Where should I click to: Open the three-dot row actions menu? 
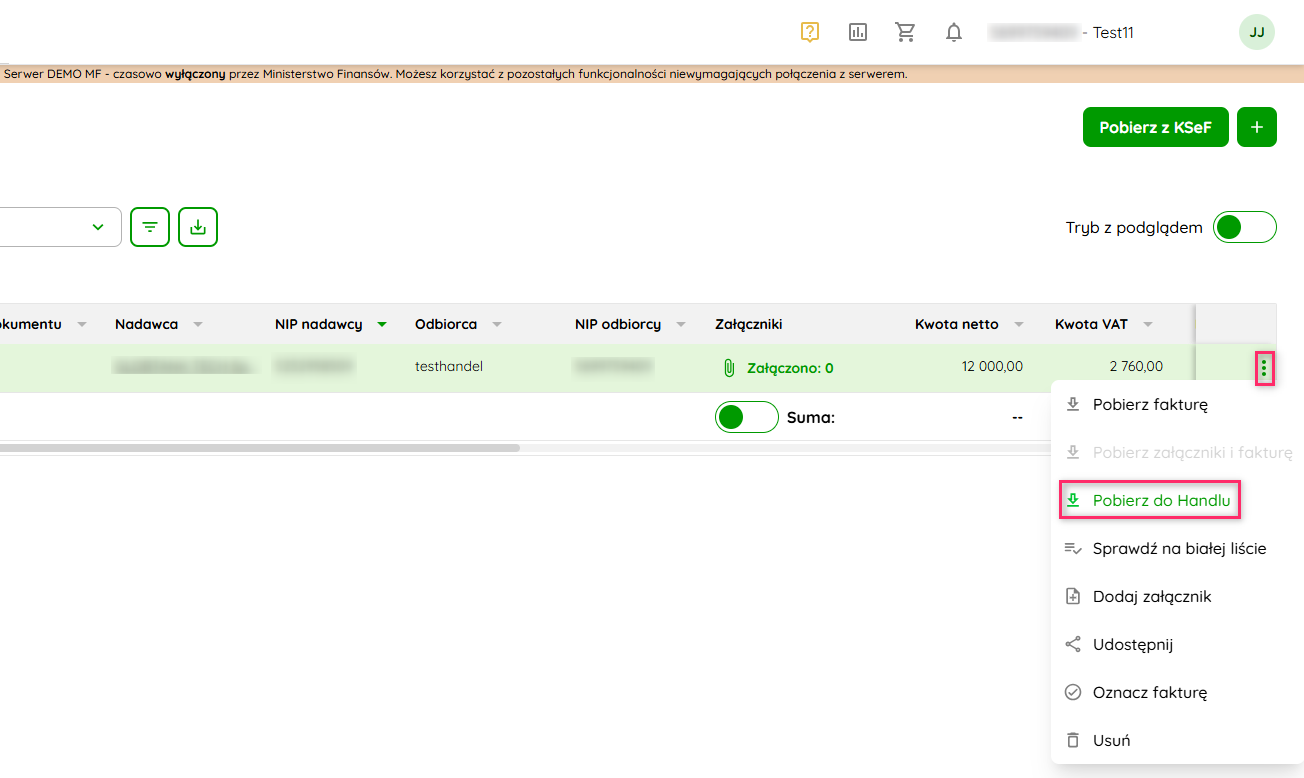[x=1264, y=368]
